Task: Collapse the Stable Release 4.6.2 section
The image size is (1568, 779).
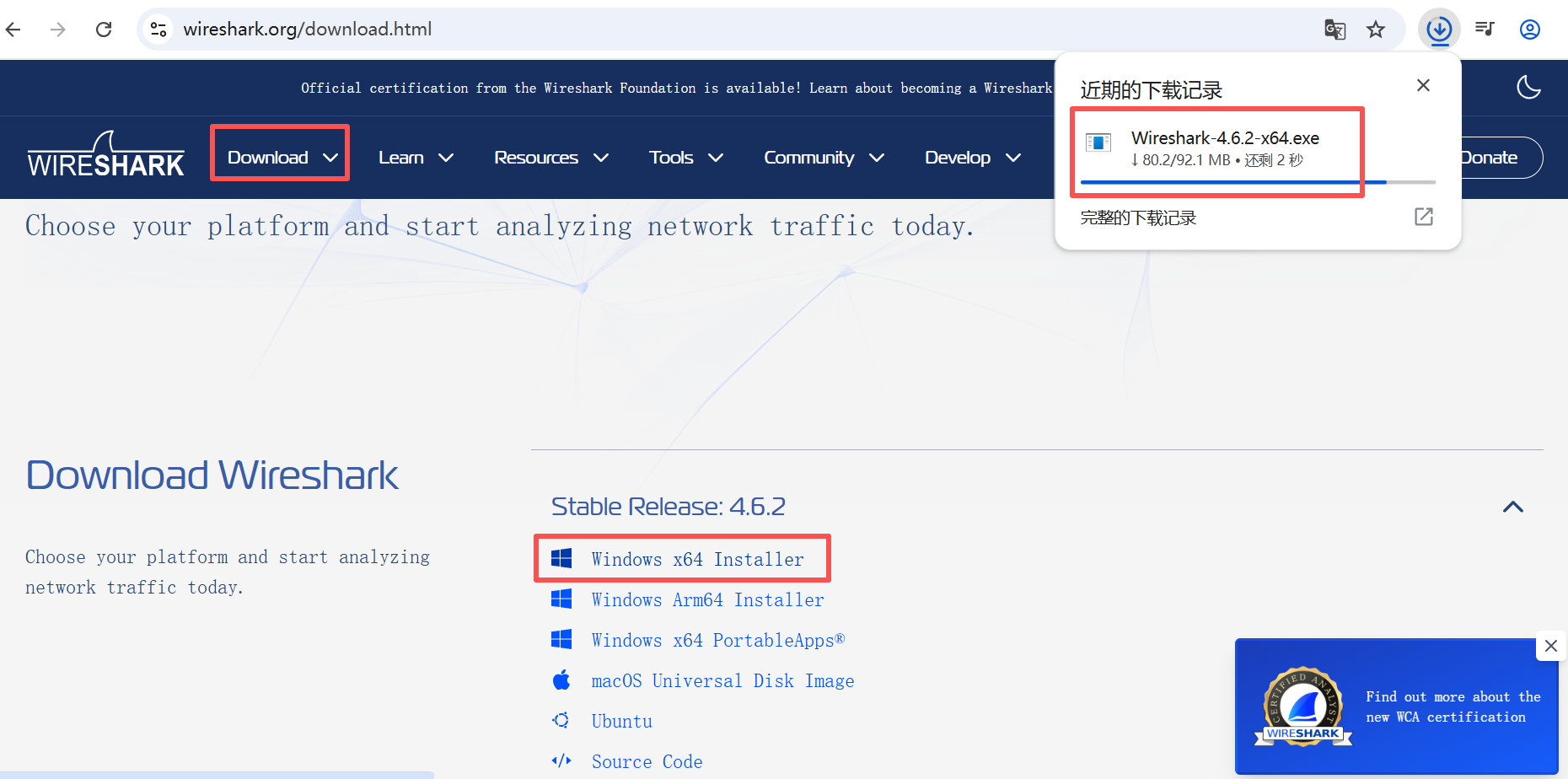Action: pyautogui.click(x=1513, y=507)
